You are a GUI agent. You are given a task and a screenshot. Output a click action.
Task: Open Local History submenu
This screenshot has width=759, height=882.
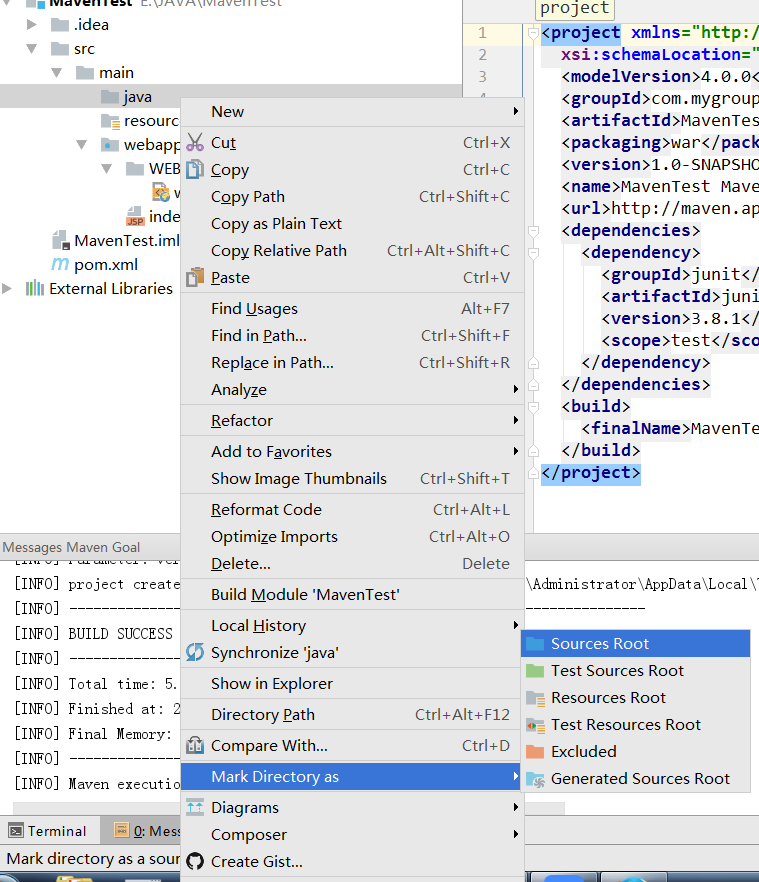coord(353,626)
